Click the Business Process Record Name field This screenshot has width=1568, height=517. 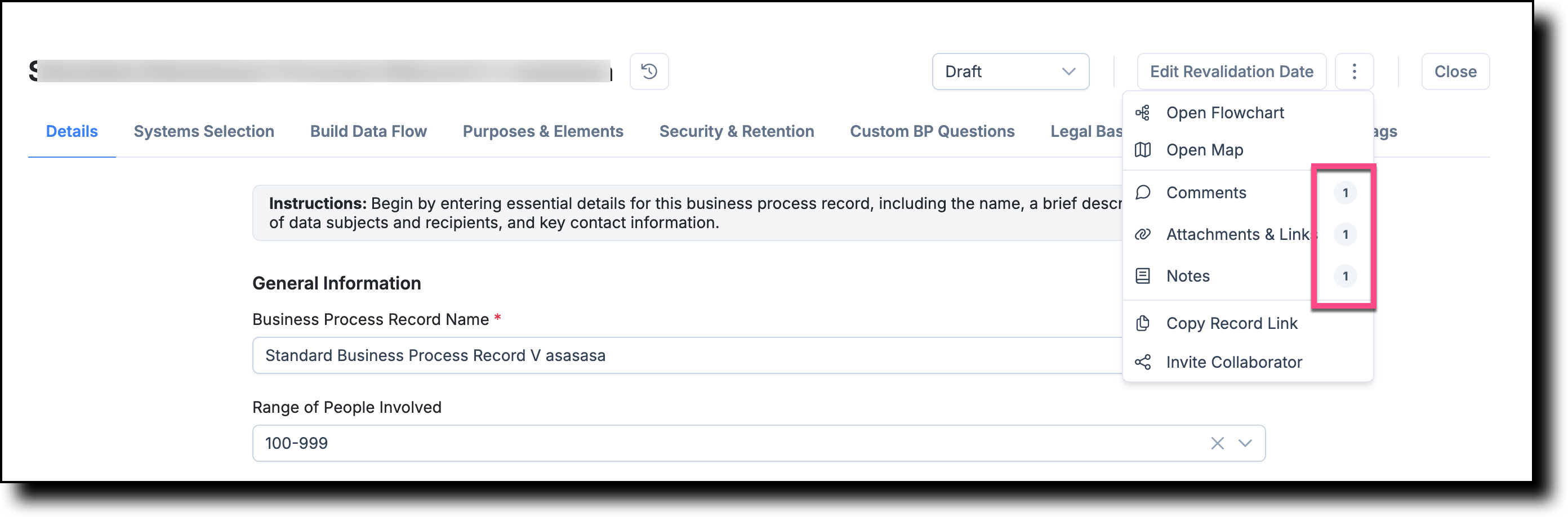[x=688, y=355]
